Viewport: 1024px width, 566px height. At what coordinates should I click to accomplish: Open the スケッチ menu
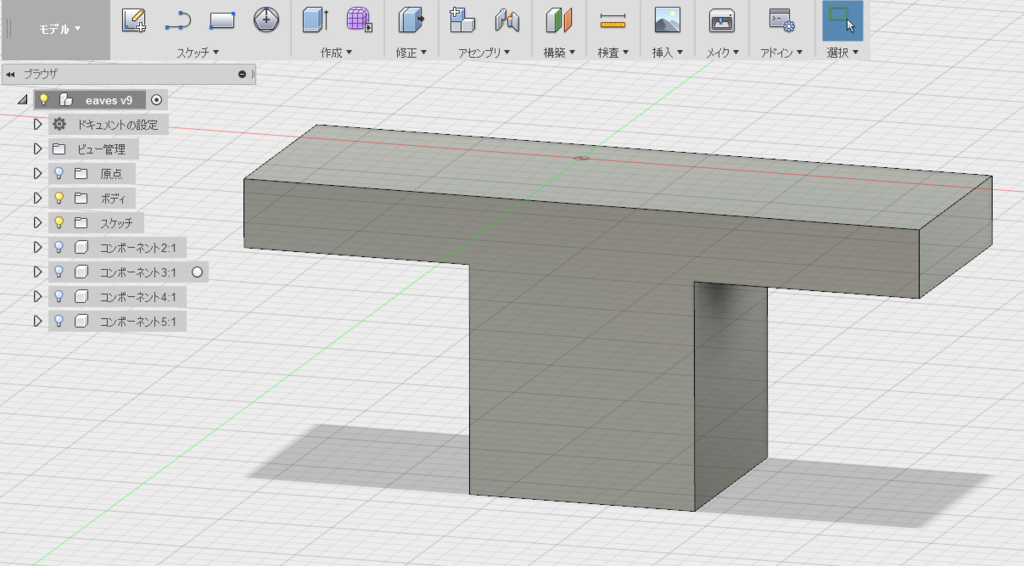(x=198, y=53)
